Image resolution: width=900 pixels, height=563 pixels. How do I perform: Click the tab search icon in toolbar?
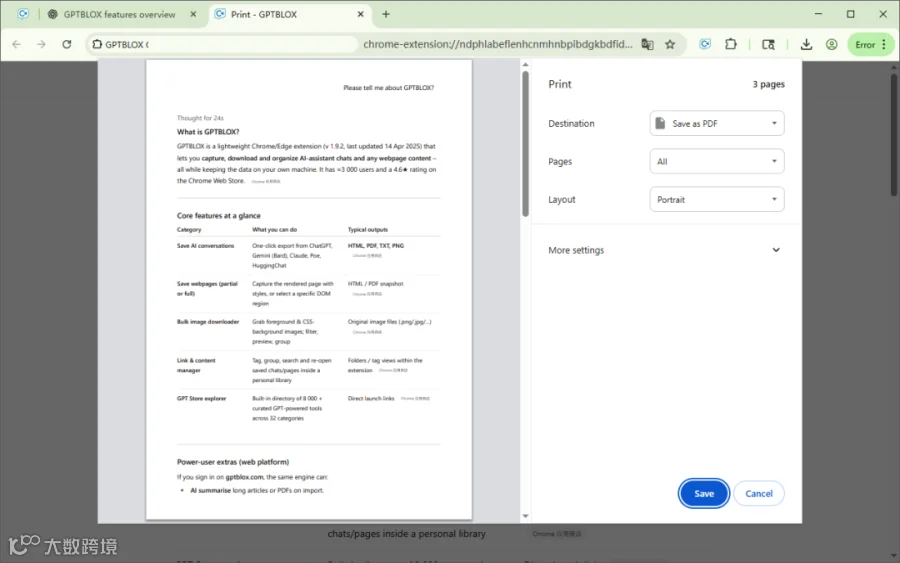[x=768, y=44]
